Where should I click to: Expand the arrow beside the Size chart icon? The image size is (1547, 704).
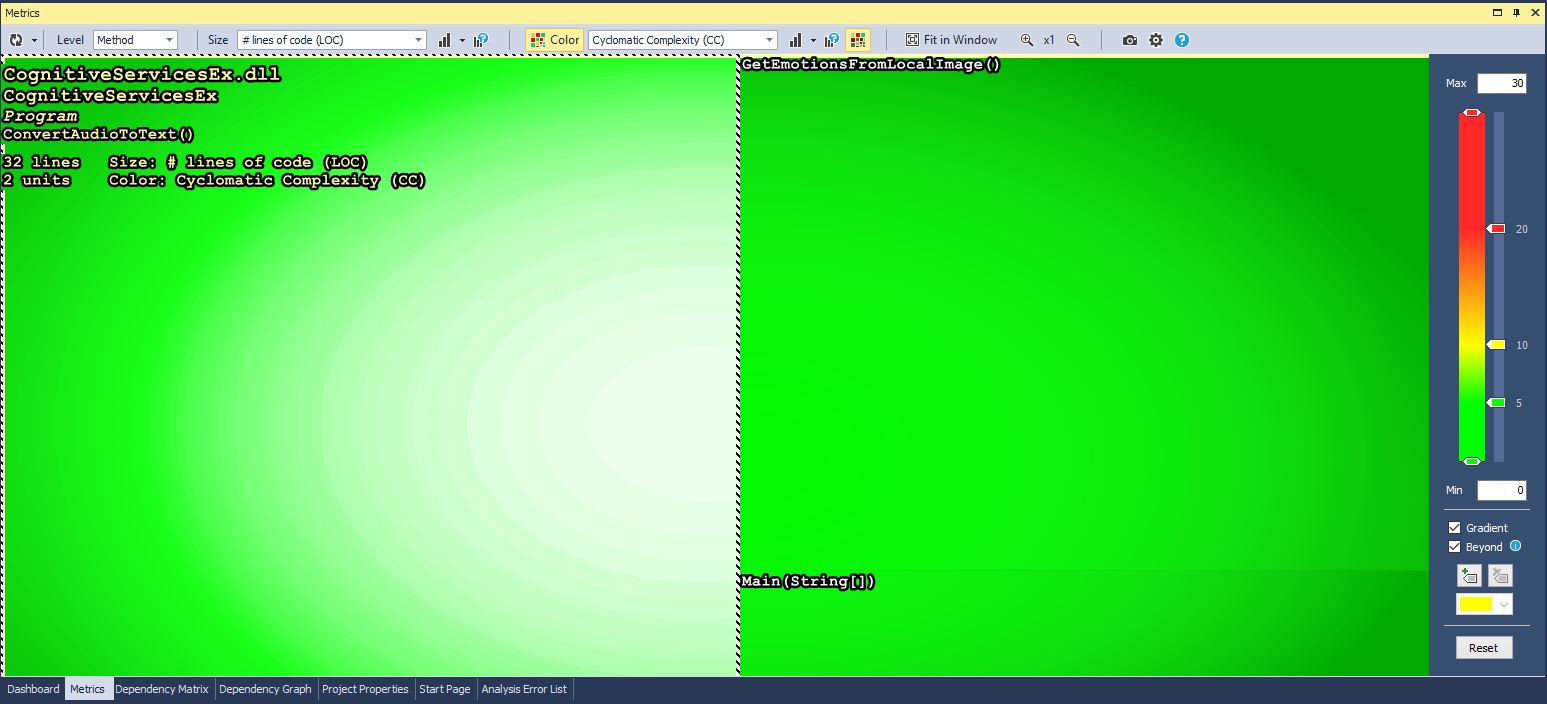point(462,40)
